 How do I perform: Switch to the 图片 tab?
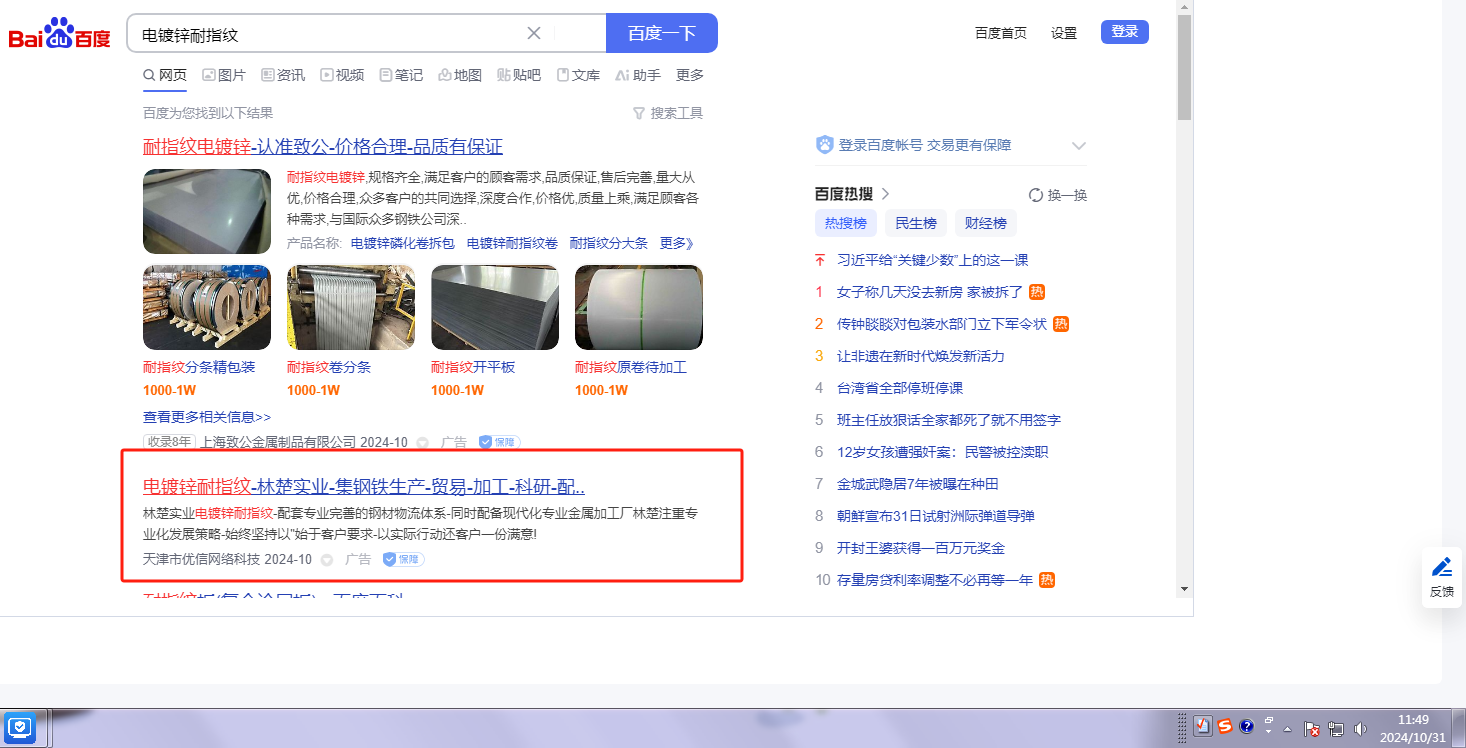tap(224, 75)
